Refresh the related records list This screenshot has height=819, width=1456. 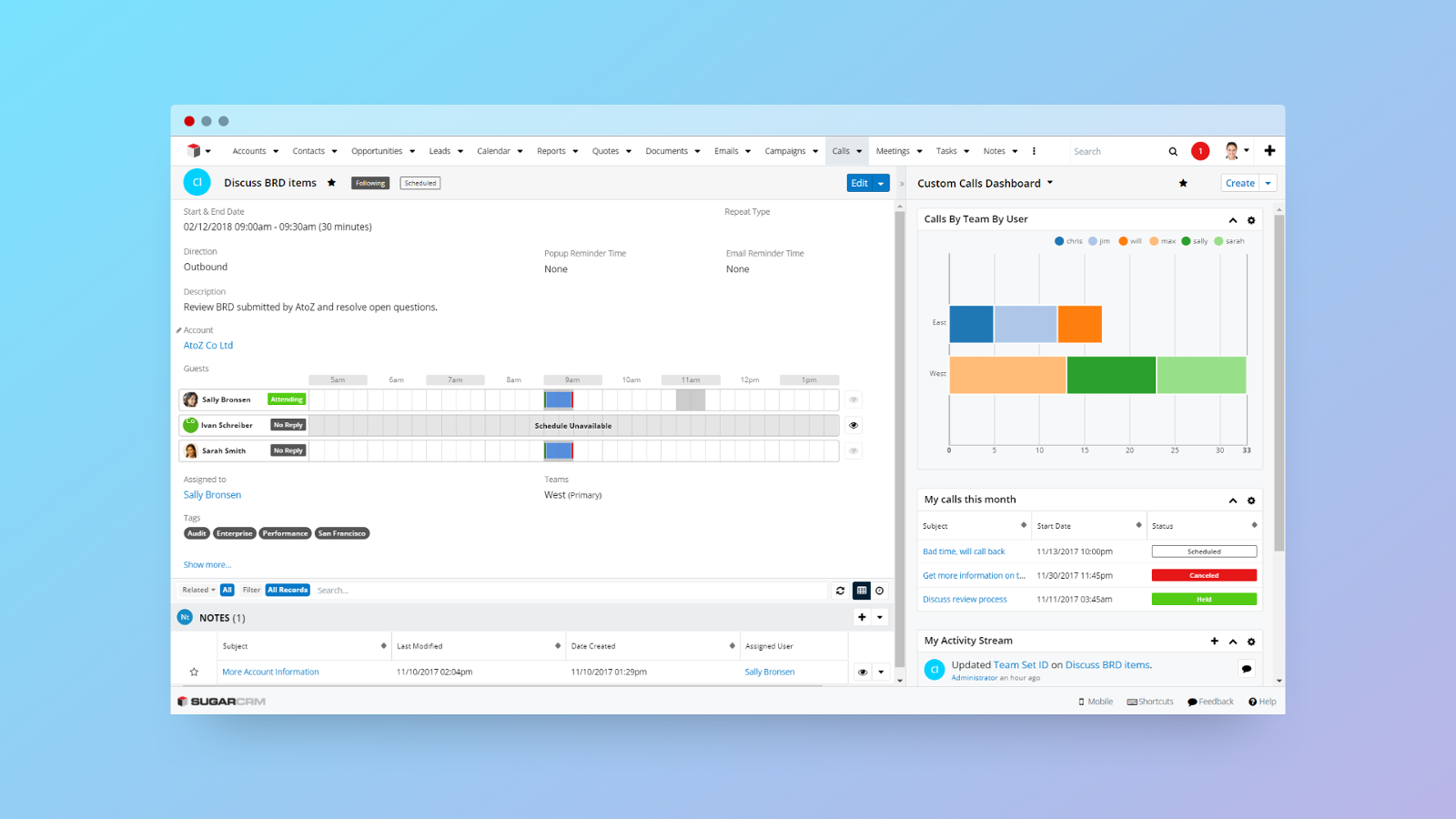coord(840,591)
